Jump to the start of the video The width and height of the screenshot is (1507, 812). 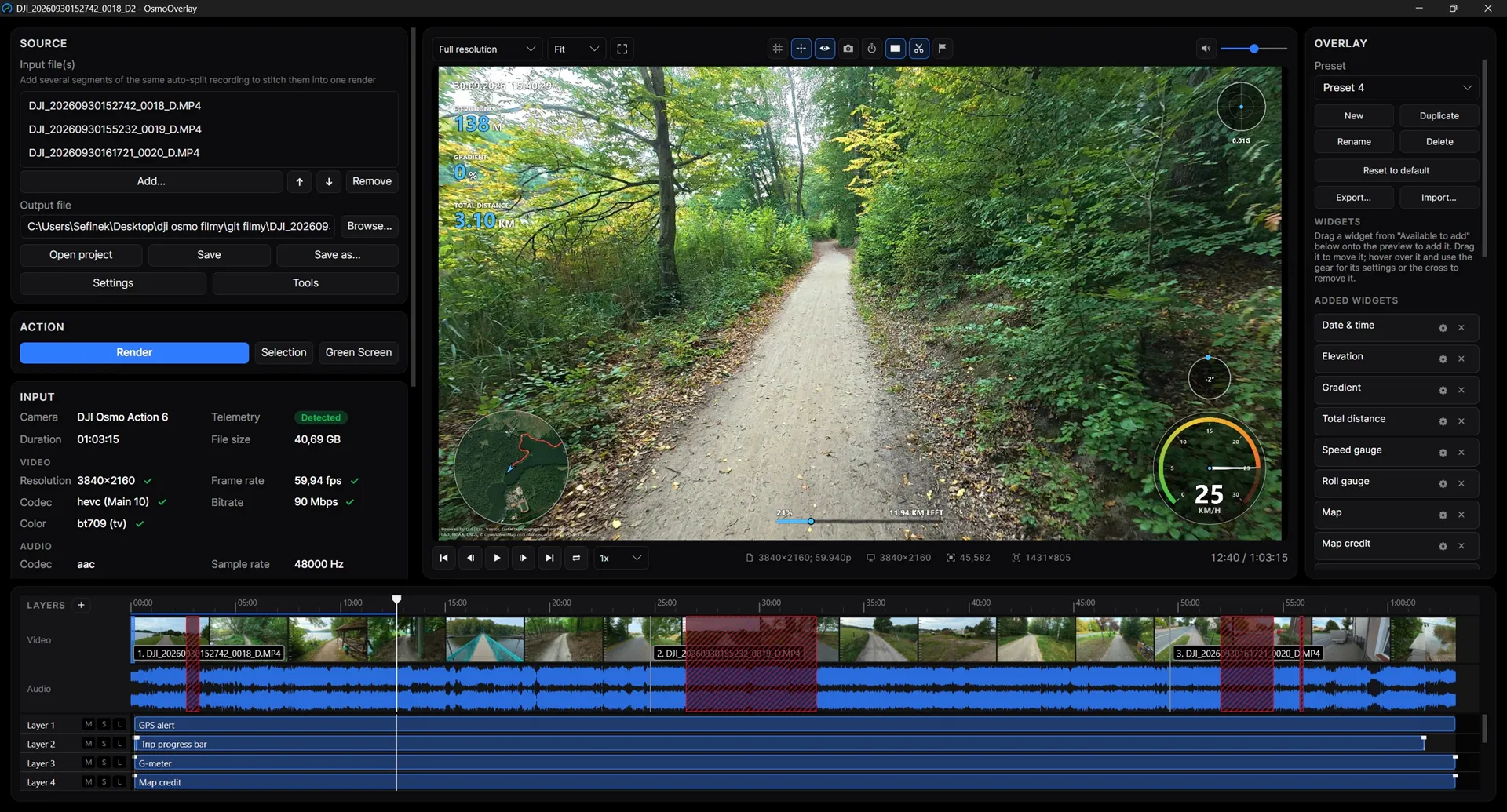pos(443,558)
